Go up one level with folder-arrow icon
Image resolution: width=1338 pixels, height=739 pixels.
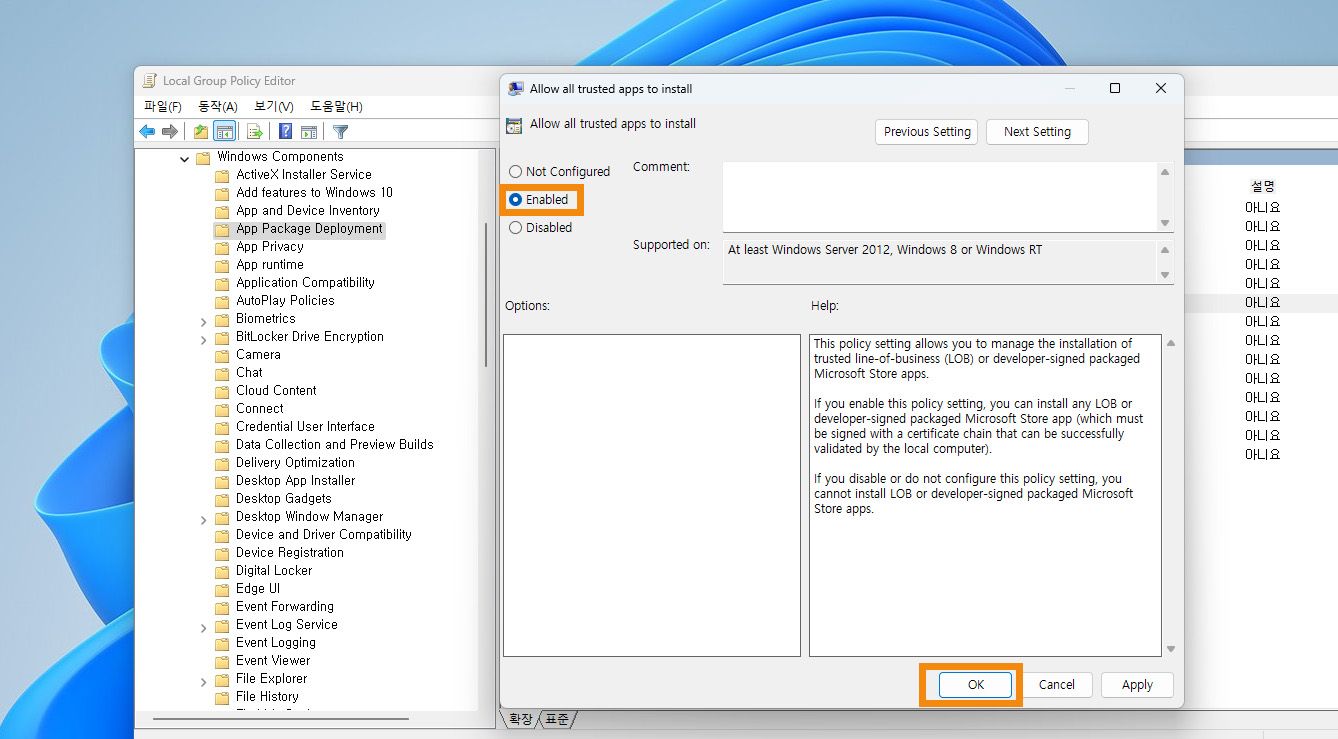click(x=201, y=131)
